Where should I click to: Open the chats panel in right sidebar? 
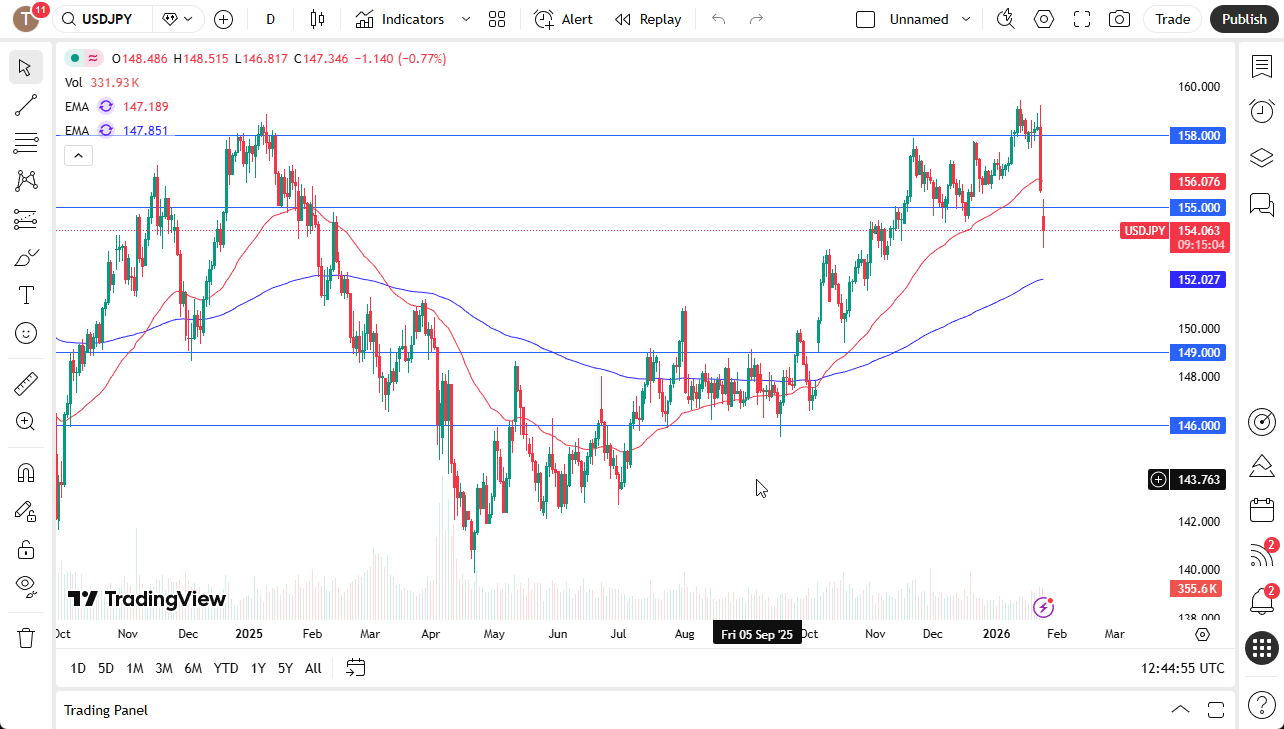point(1262,205)
